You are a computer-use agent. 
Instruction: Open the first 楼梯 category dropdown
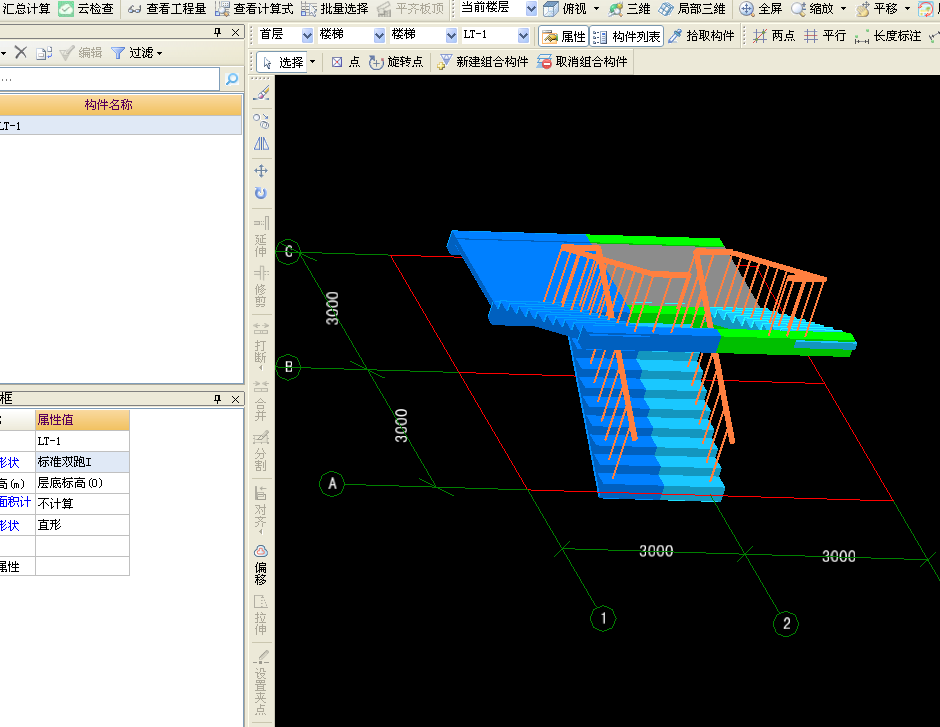tap(379, 35)
